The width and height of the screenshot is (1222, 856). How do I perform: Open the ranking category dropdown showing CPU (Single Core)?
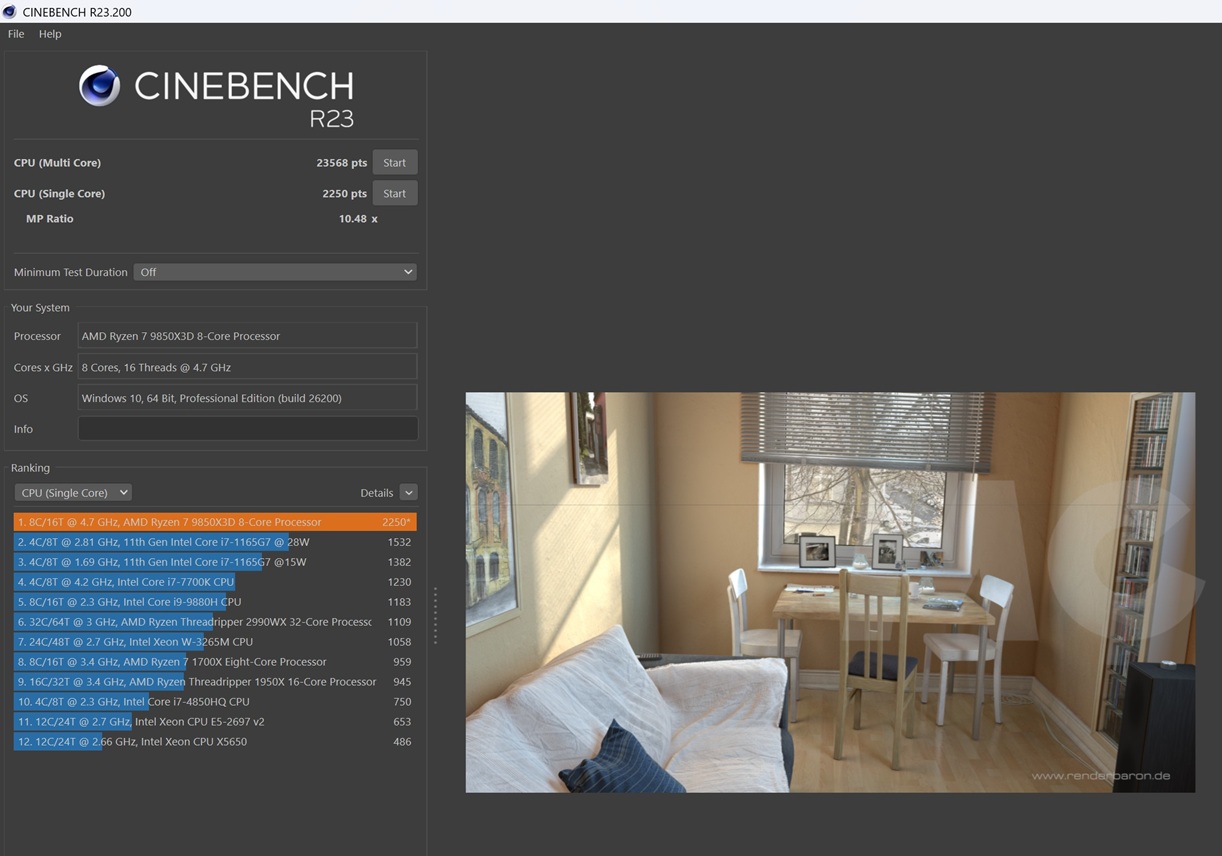[x=72, y=492]
